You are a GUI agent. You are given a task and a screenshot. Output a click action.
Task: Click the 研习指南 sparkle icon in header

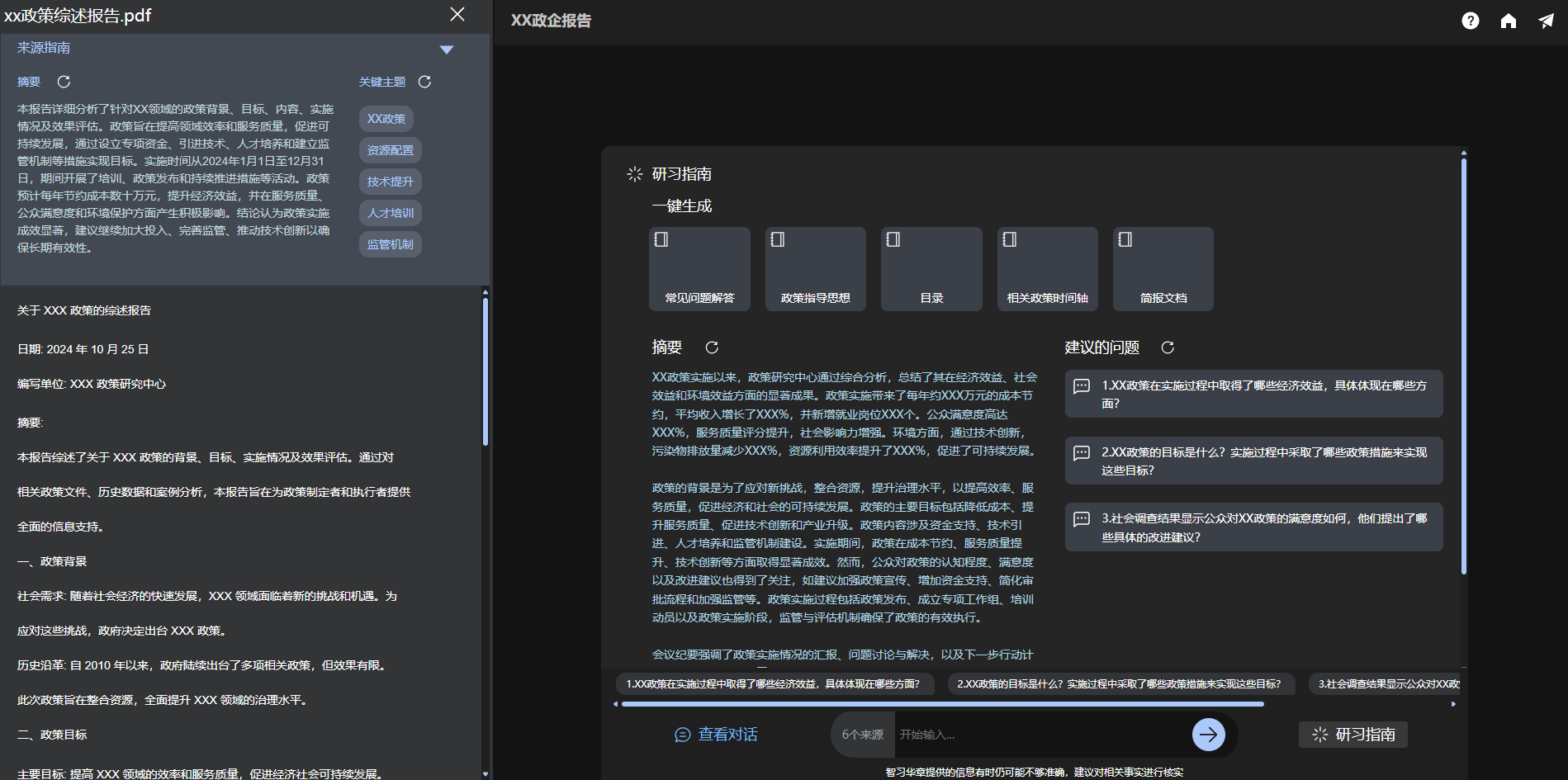[634, 174]
